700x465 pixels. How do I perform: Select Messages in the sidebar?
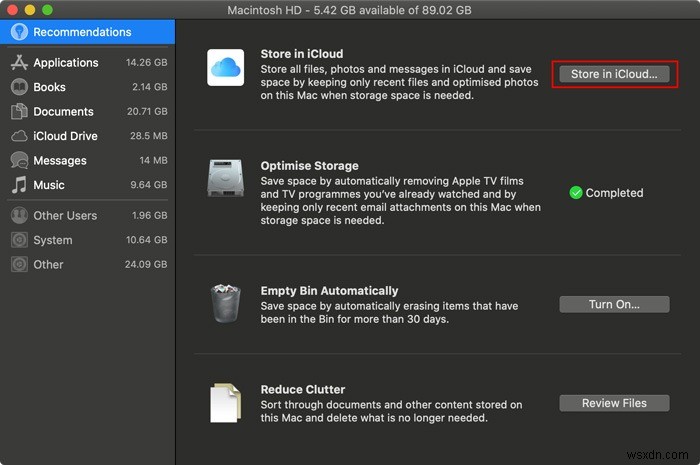(x=88, y=160)
